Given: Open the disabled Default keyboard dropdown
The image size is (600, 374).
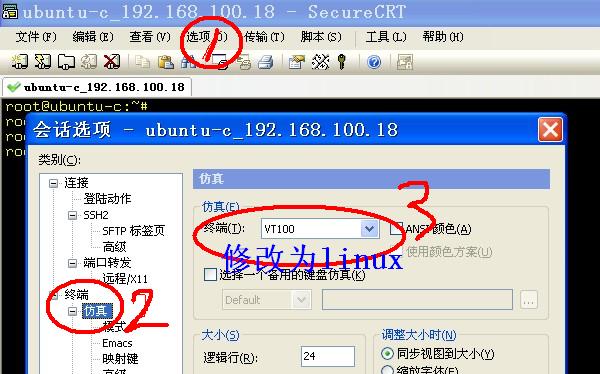Looking at the screenshot, I should (x=301, y=300).
